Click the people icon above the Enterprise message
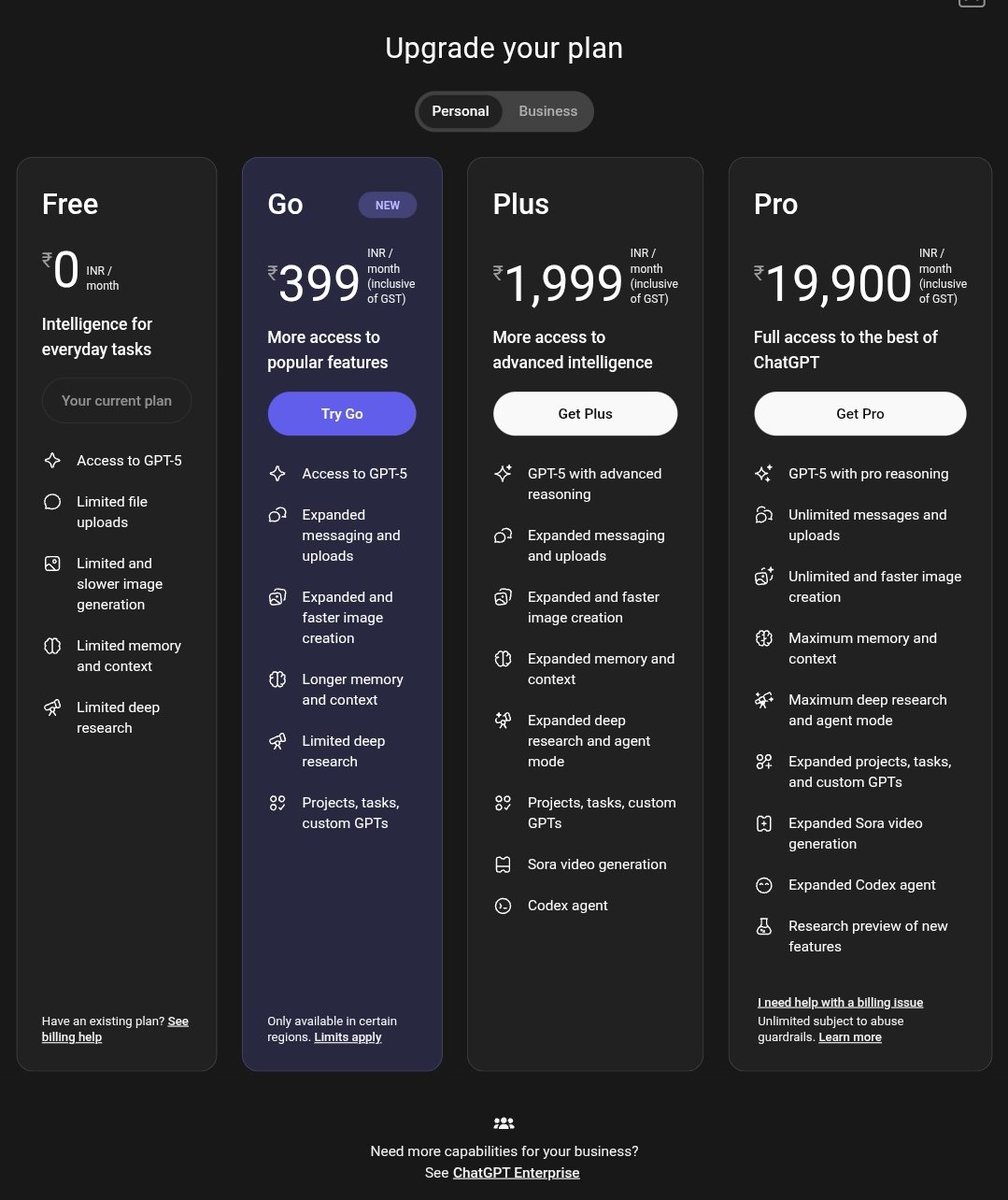1008x1200 pixels. coord(503,1122)
